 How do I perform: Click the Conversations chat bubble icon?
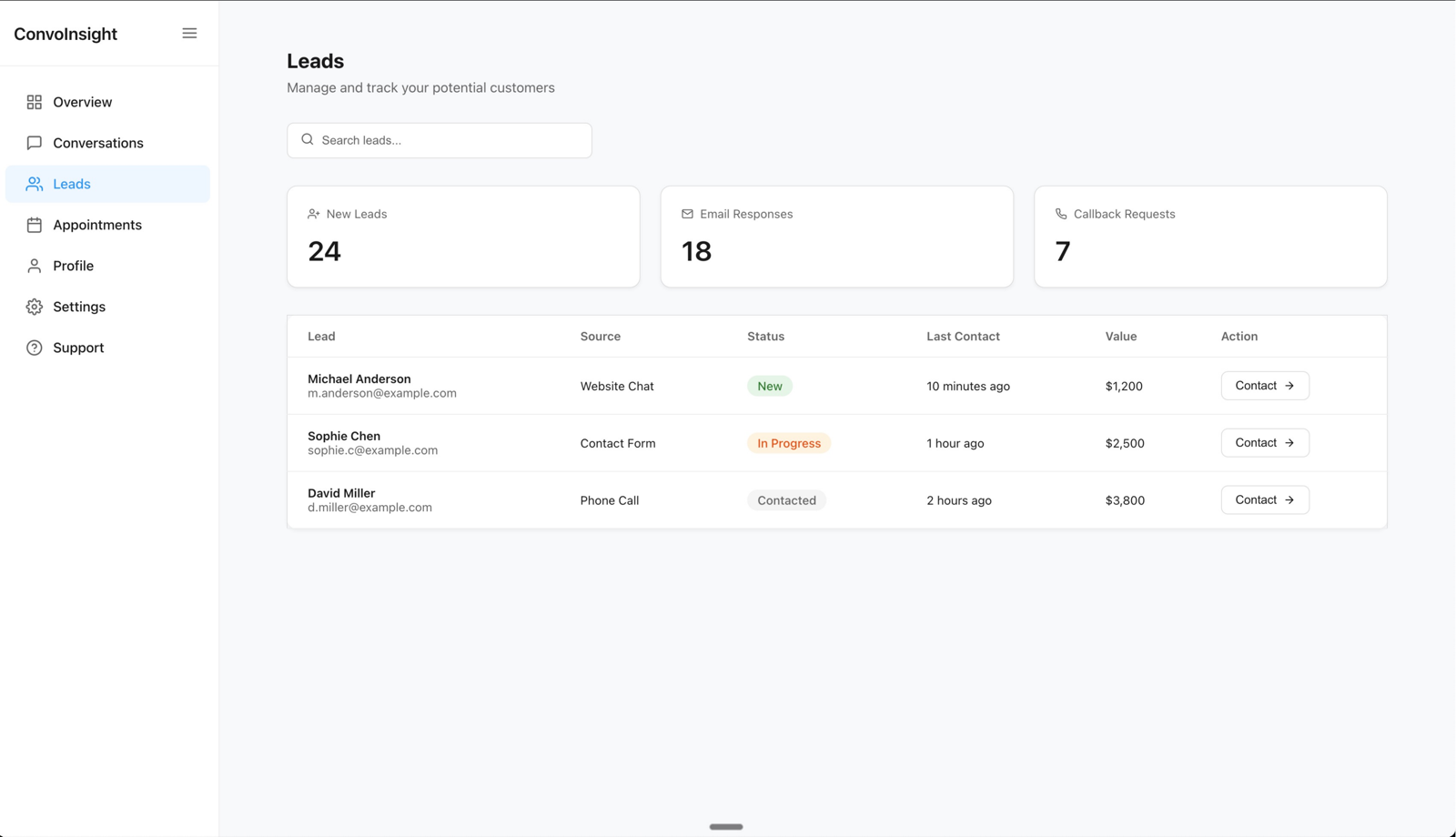pyautogui.click(x=35, y=143)
